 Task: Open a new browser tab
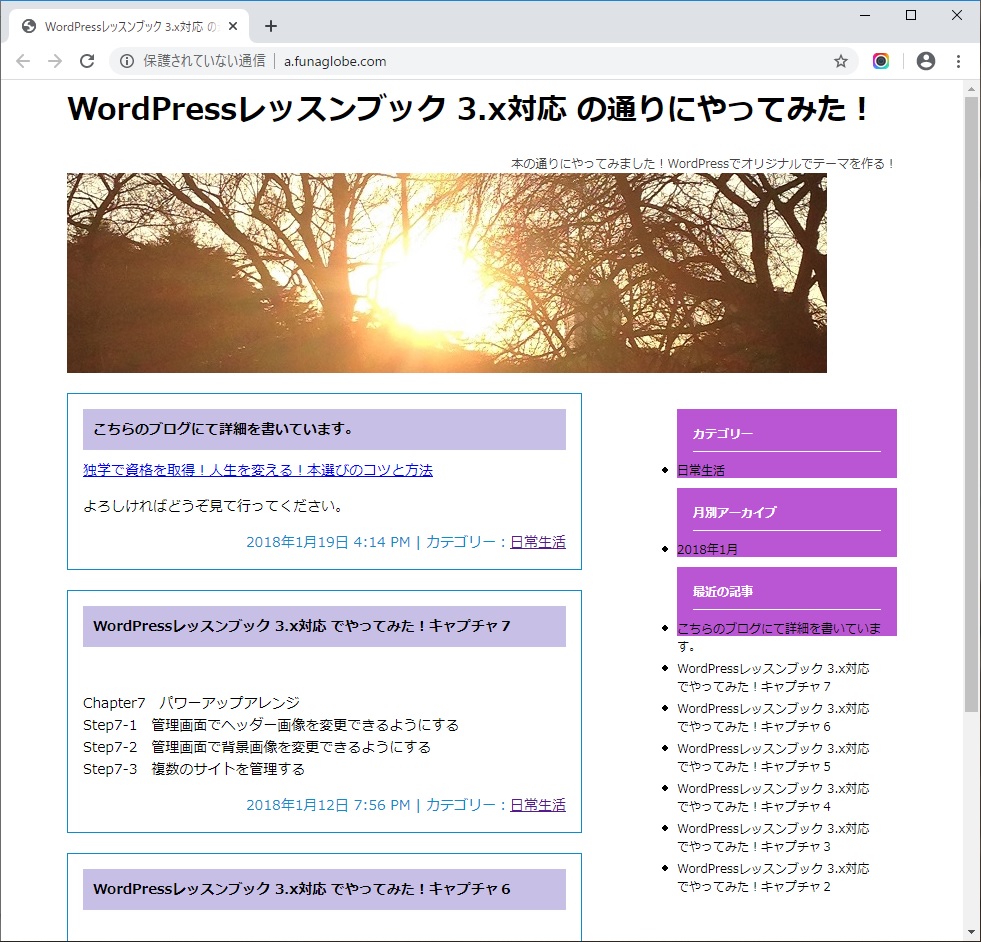[x=270, y=26]
